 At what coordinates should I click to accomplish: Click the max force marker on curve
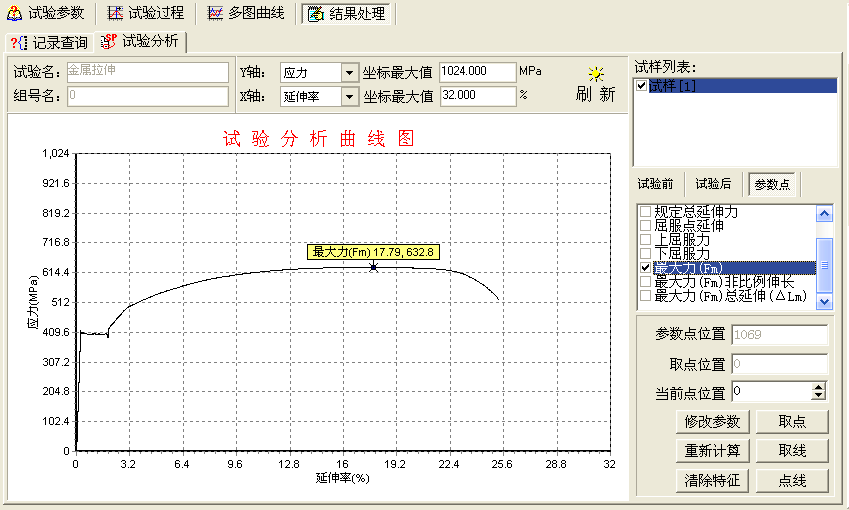coord(373,266)
